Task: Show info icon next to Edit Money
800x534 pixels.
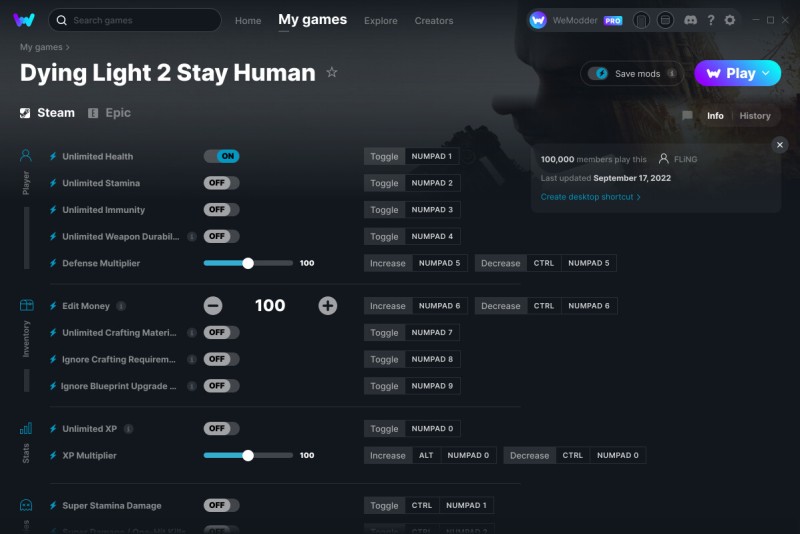Action: tap(121, 306)
